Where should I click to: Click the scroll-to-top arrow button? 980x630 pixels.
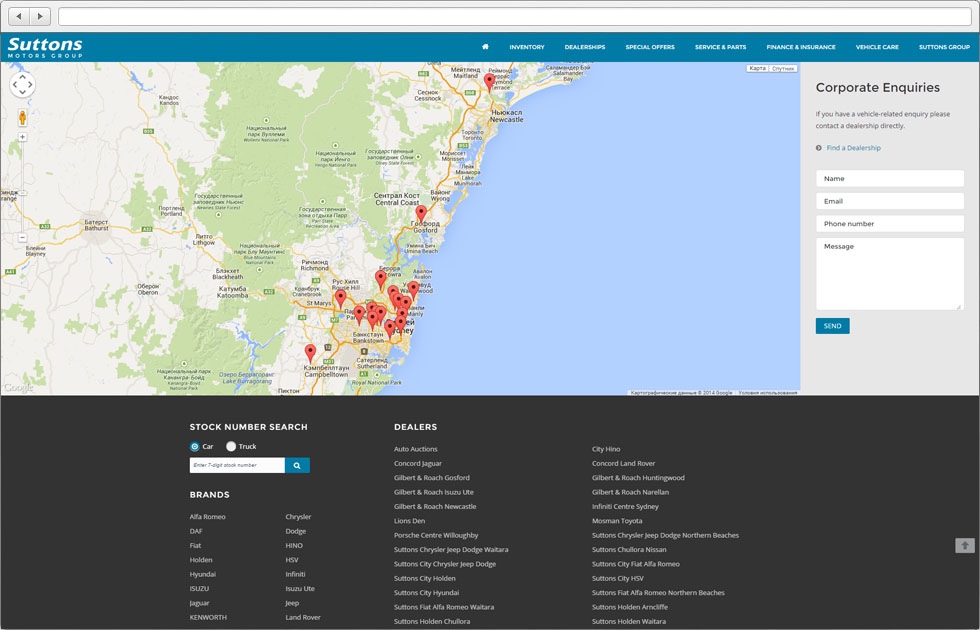point(964,545)
